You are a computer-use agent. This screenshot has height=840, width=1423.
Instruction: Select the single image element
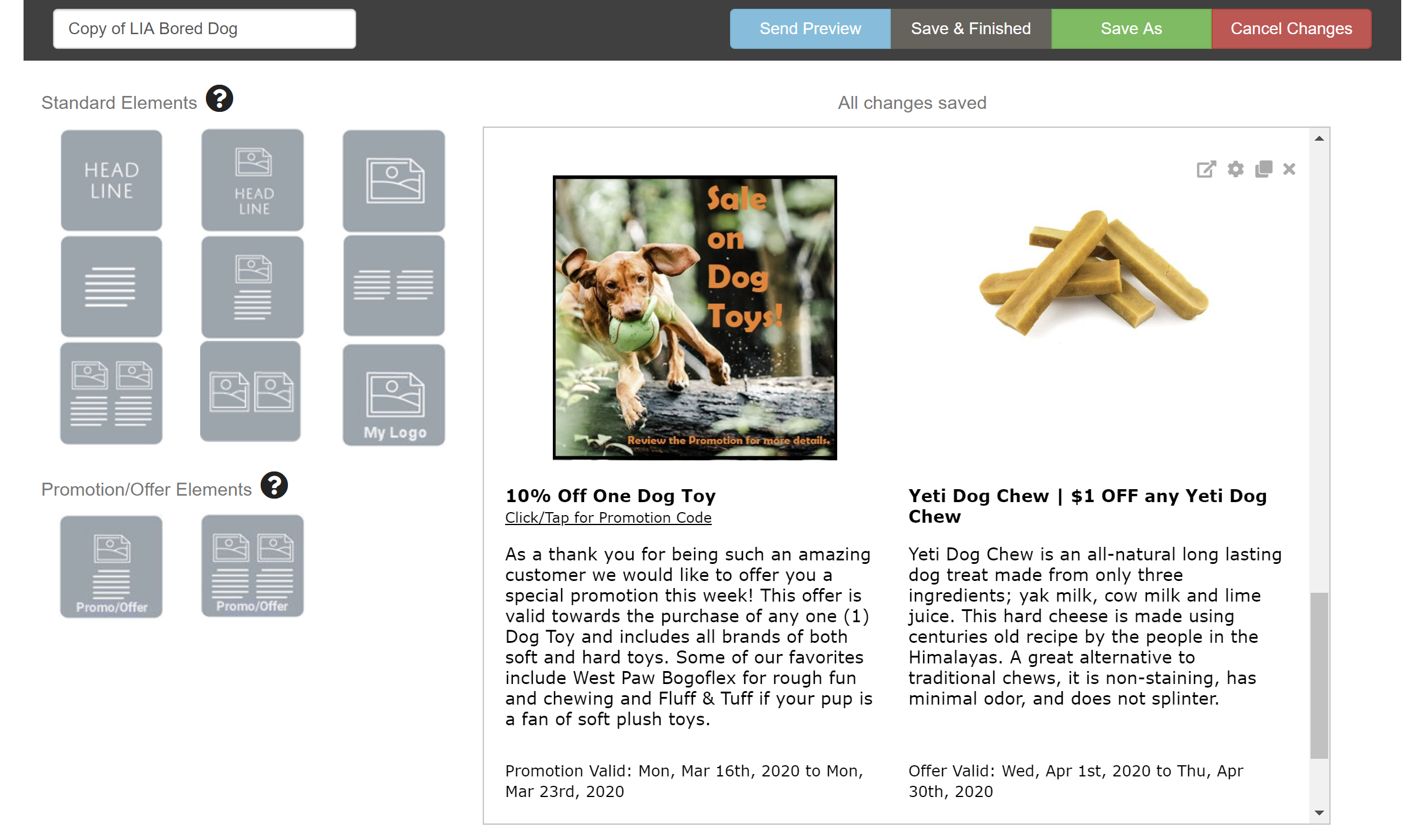394,180
